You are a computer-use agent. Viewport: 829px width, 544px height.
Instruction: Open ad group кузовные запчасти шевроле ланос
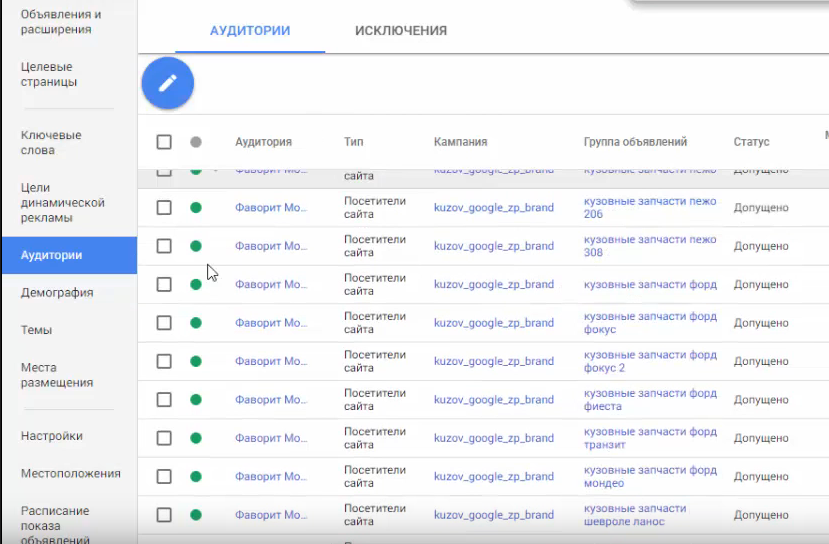coord(635,514)
